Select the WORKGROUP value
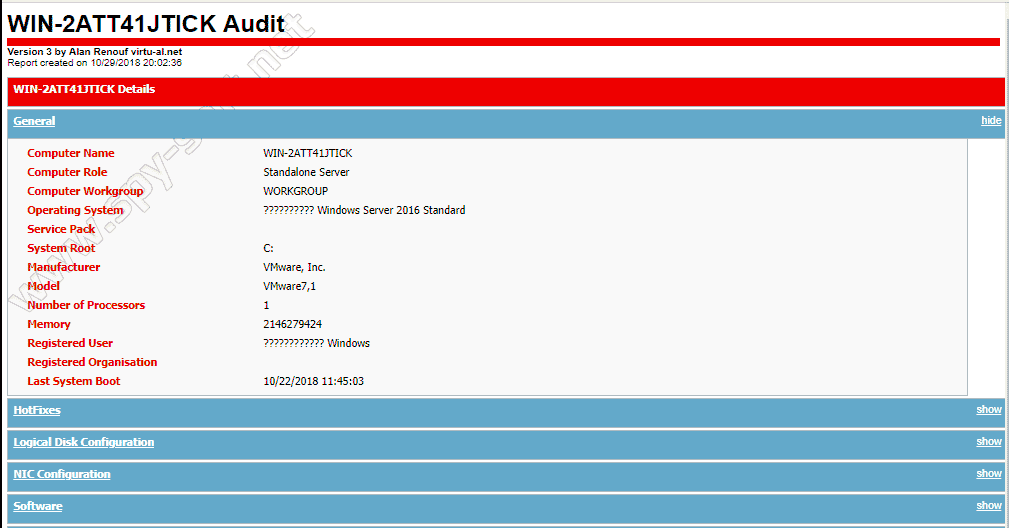The image size is (1009, 528). point(295,191)
